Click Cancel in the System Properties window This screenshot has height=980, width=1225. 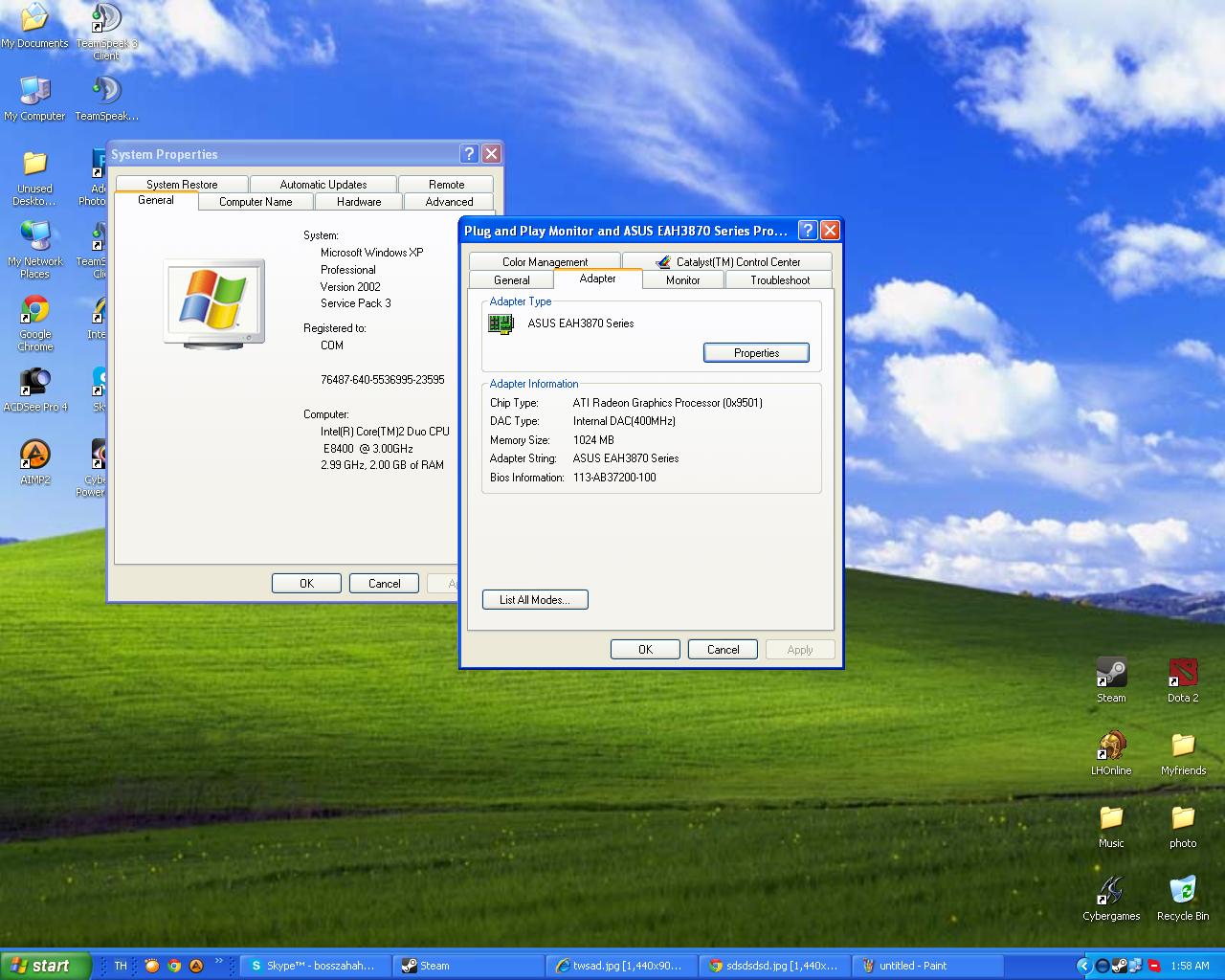pyautogui.click(x=385, y=583)
